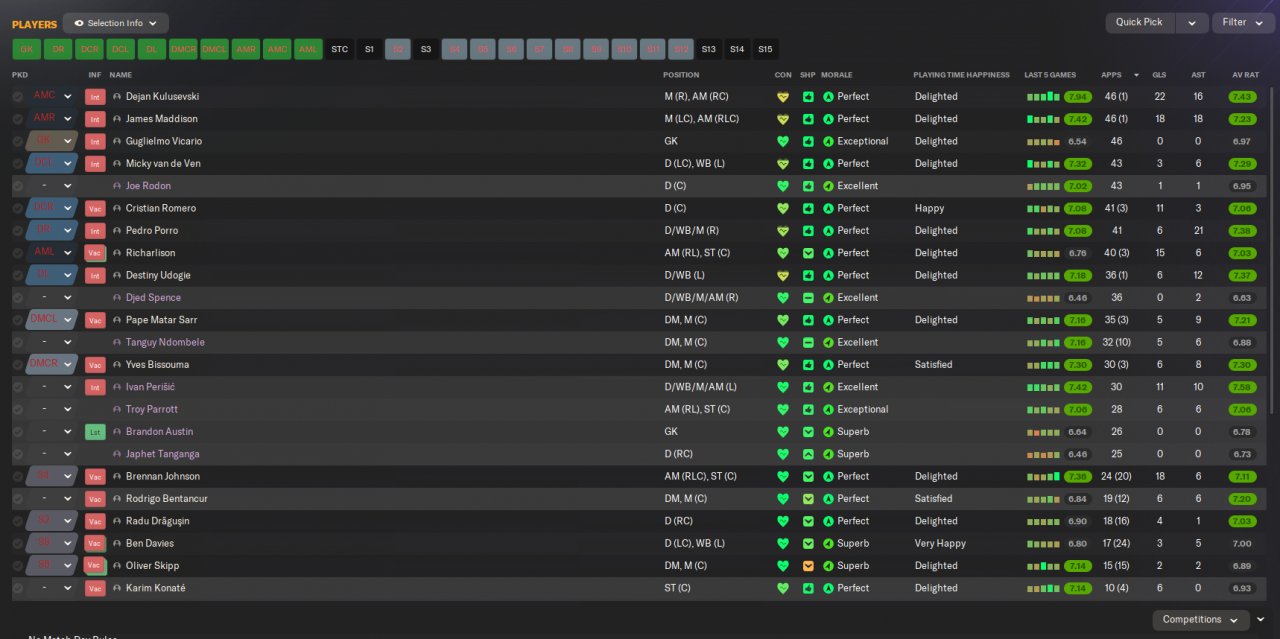Click last 5 games form bars for Dejan Kulusevski
The image size is (1280, 639).
[1043, 97]
